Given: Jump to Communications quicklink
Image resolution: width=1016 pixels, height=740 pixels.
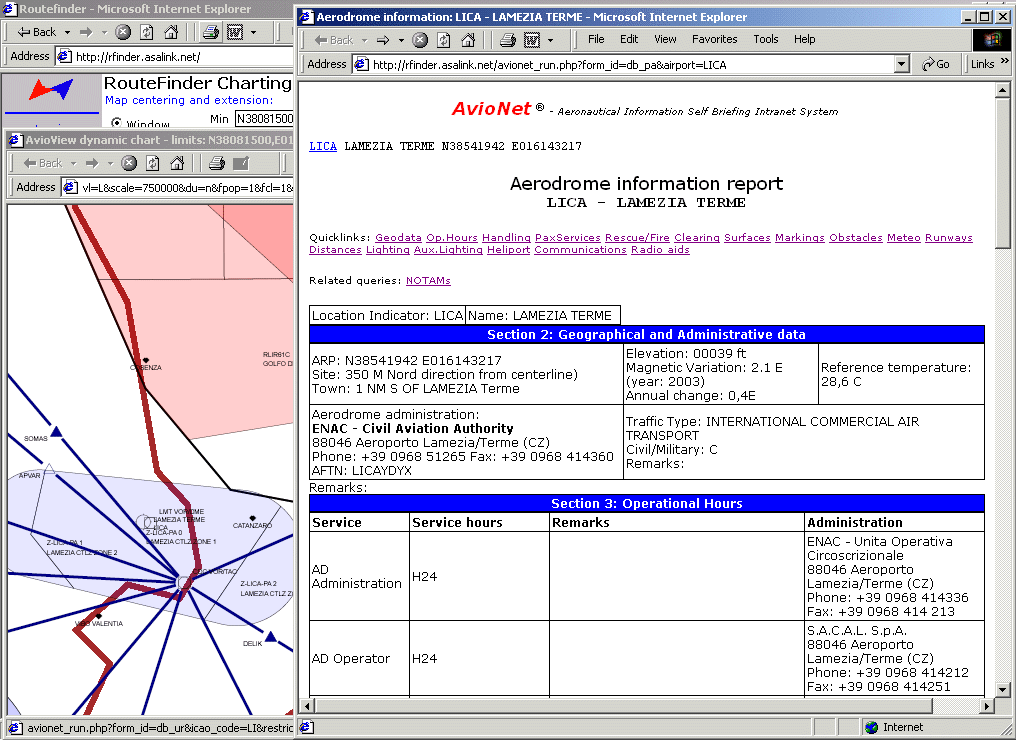Looking at the screenshot, I should pos(580,249).
